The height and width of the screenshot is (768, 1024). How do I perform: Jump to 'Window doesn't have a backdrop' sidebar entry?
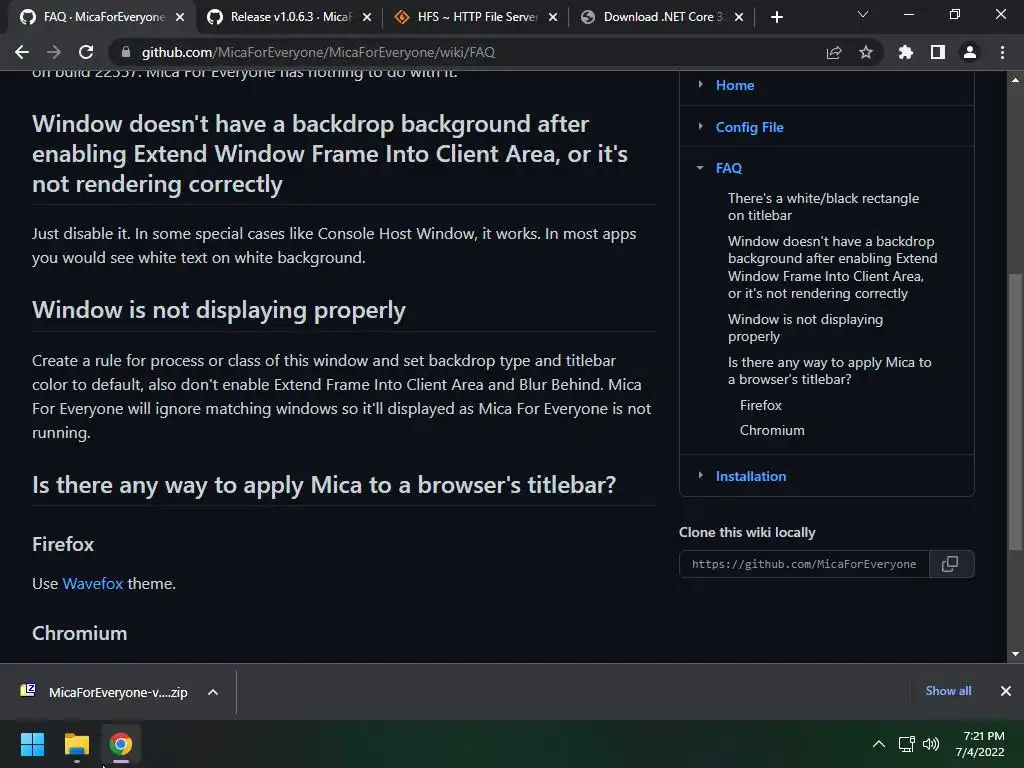(832, 267)
